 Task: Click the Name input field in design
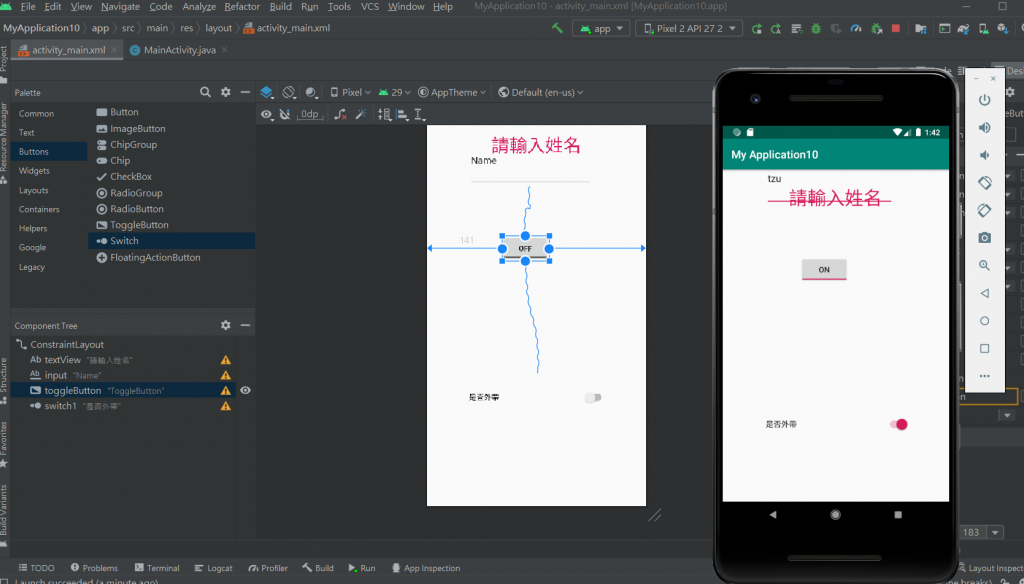530,170
